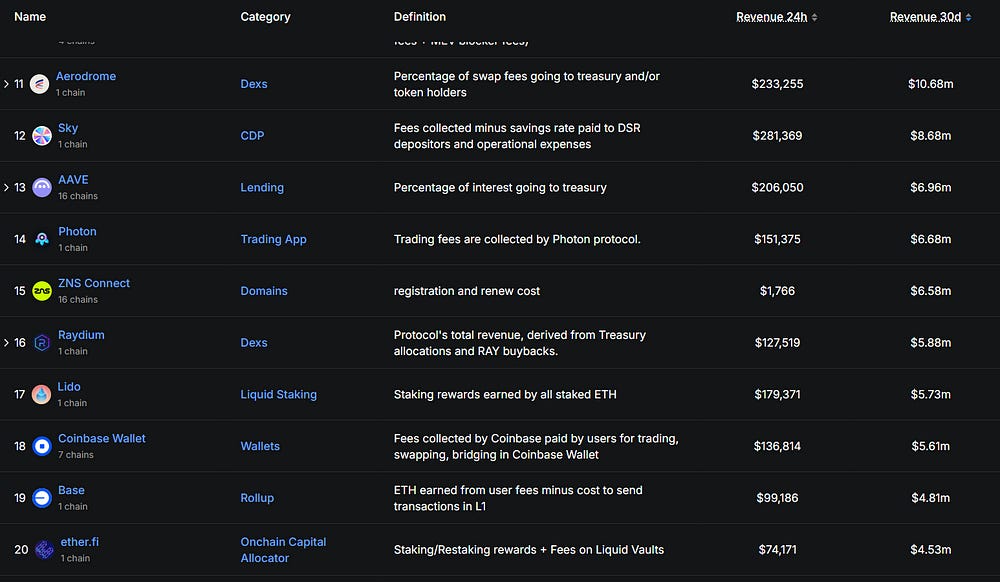Select ZNS Connect 30d revenue $6.58m
Viewport: 1000px width, 582px height.
coord(931,291)
